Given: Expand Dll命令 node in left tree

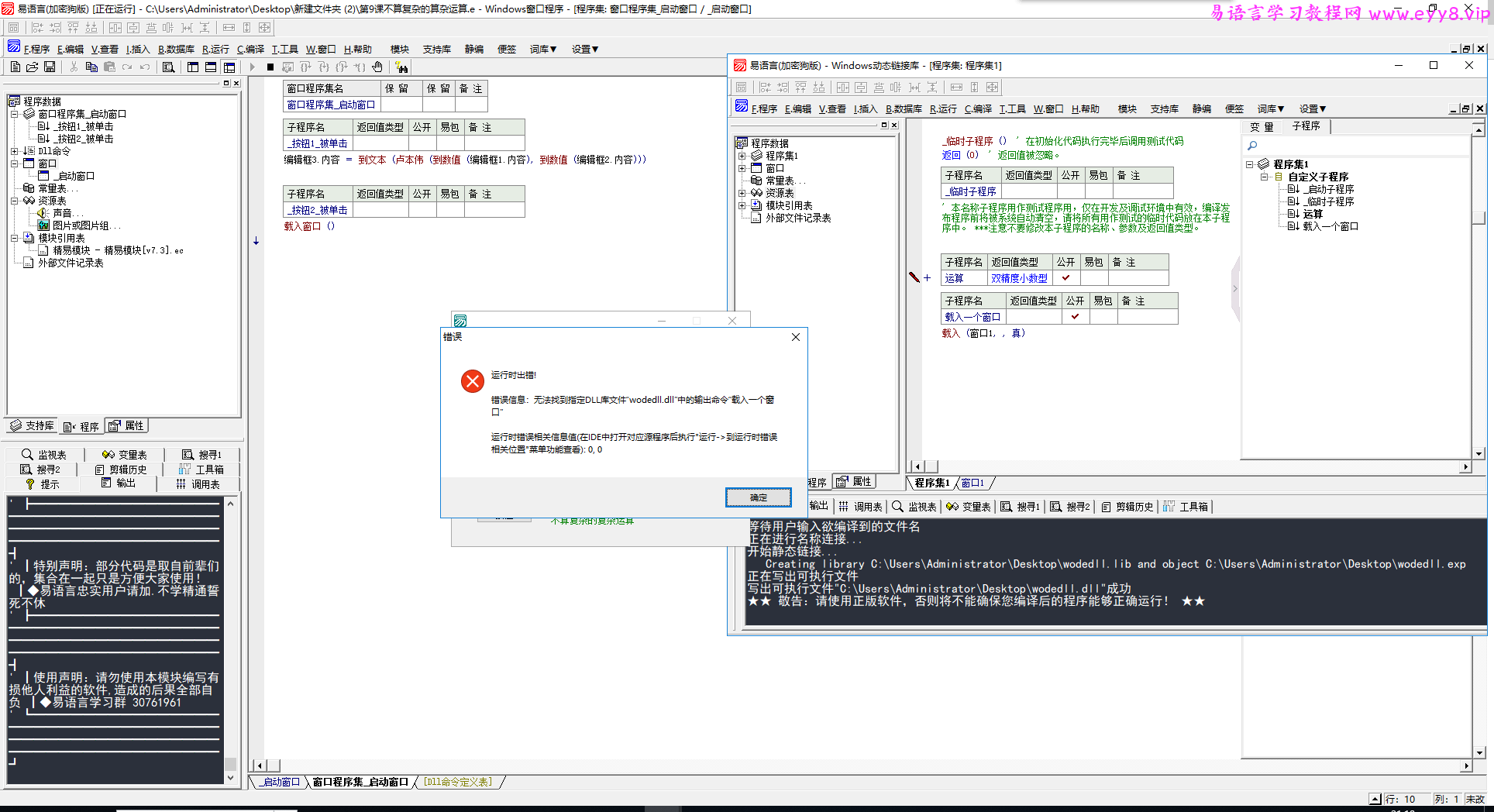Looking at the screenshot, I should (x=14, y=151).
